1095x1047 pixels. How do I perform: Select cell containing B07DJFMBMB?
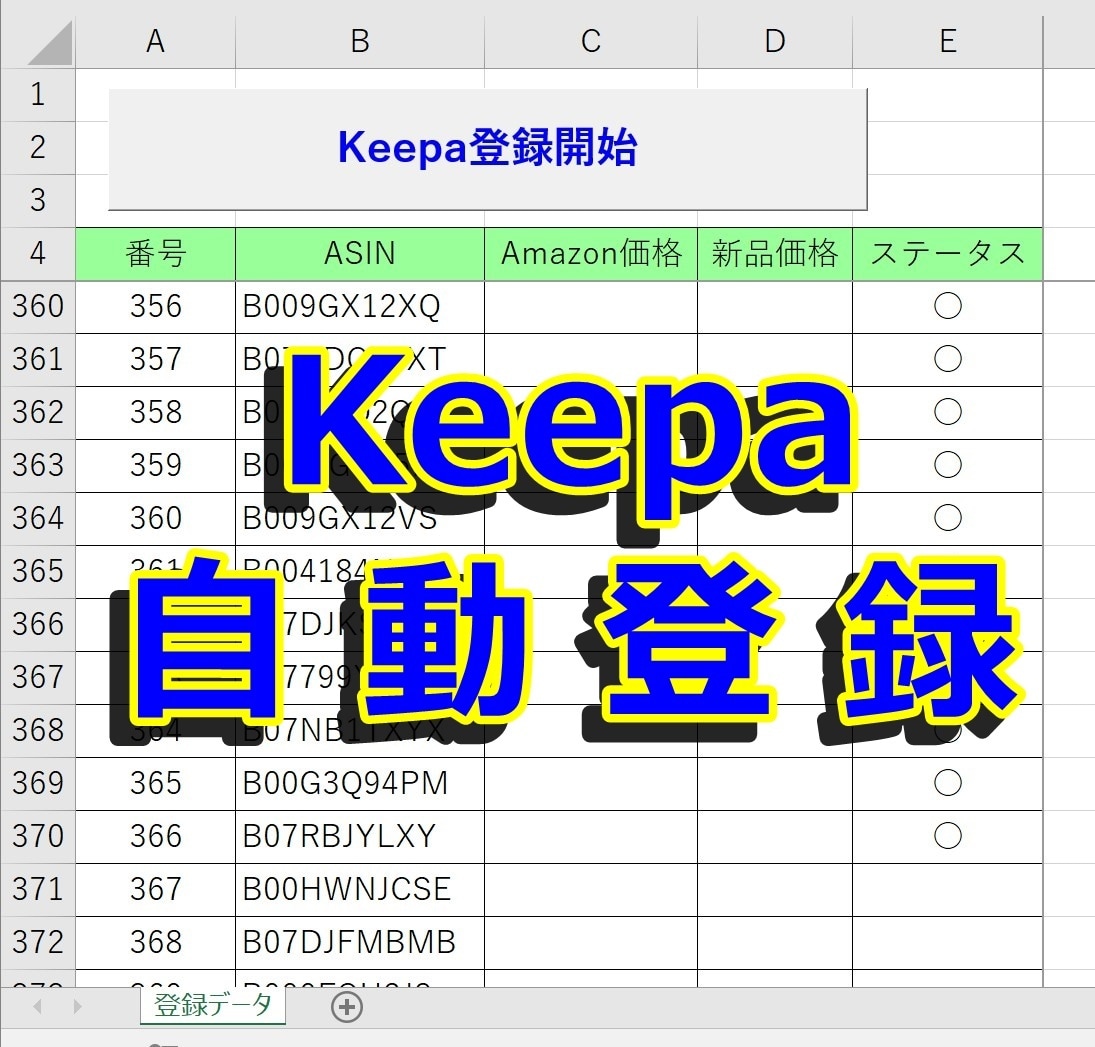(360, 942)
